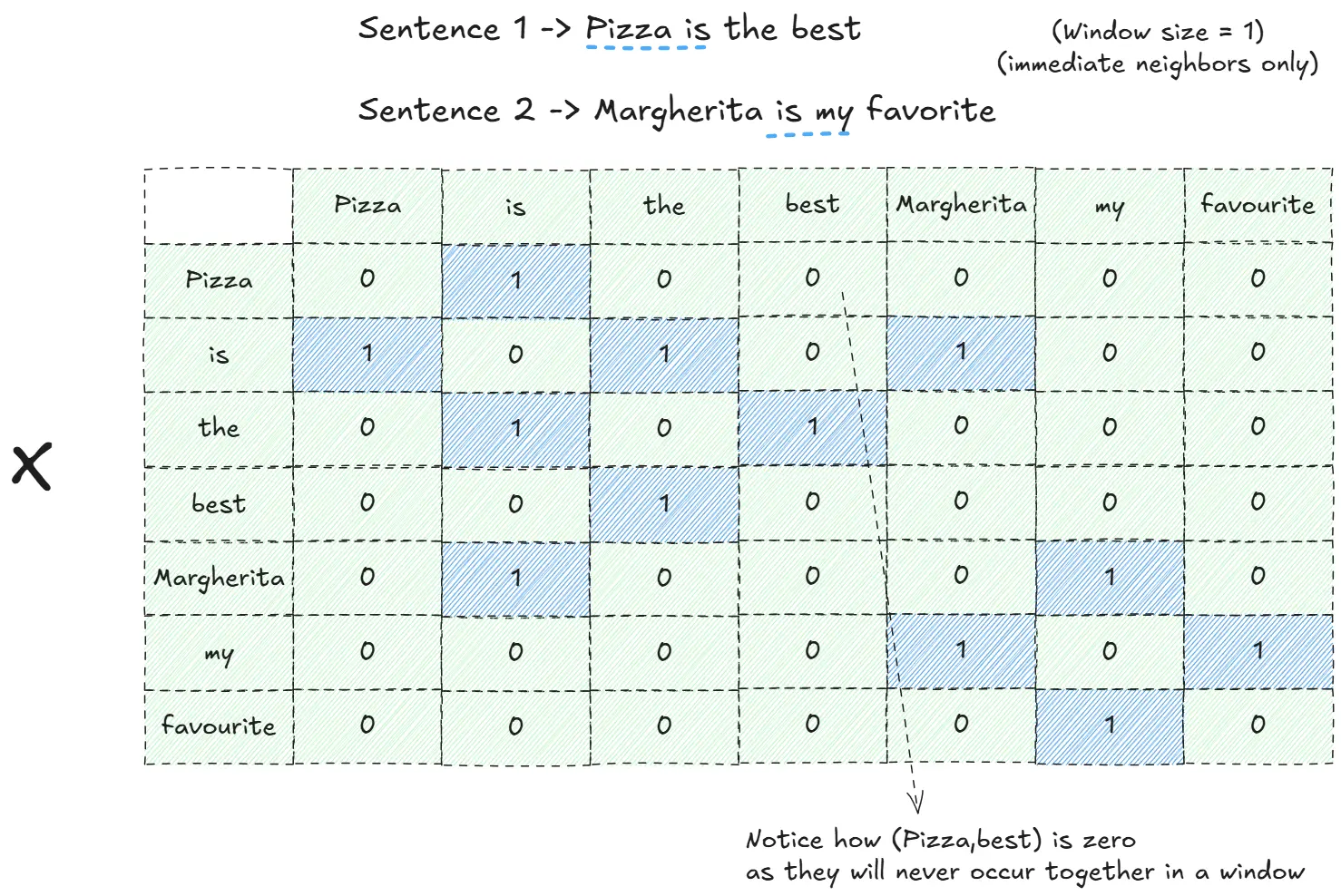This screenshot has height=896, width=1341.
Task: Select the favourite column header
Action: [1258, 206]
